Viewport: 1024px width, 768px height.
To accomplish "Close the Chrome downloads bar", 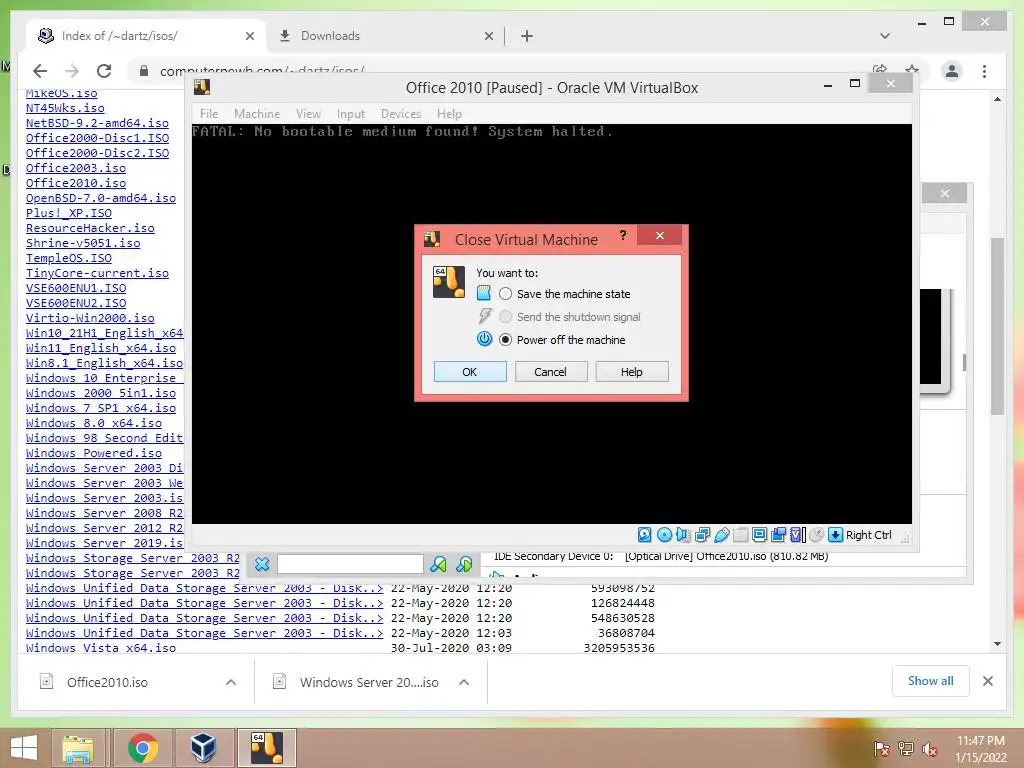I will (x=988, y=681).
